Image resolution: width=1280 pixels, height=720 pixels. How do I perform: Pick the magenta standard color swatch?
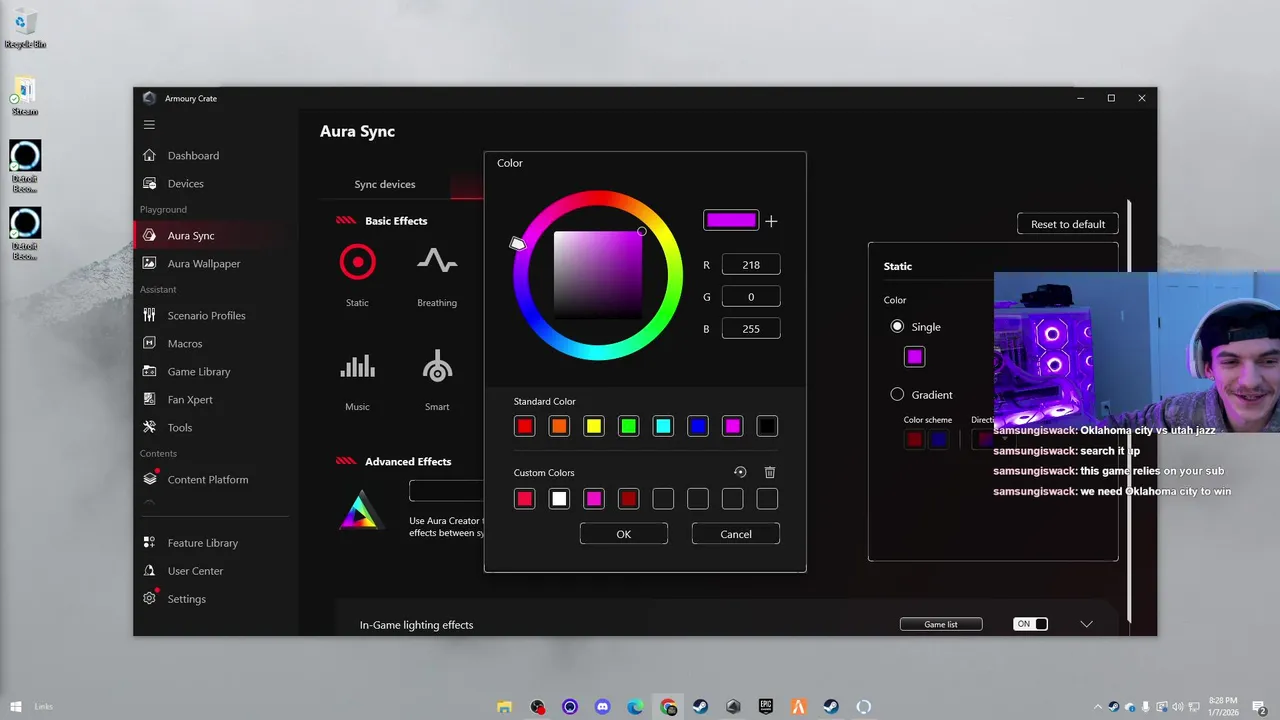(x=732, y=426)
